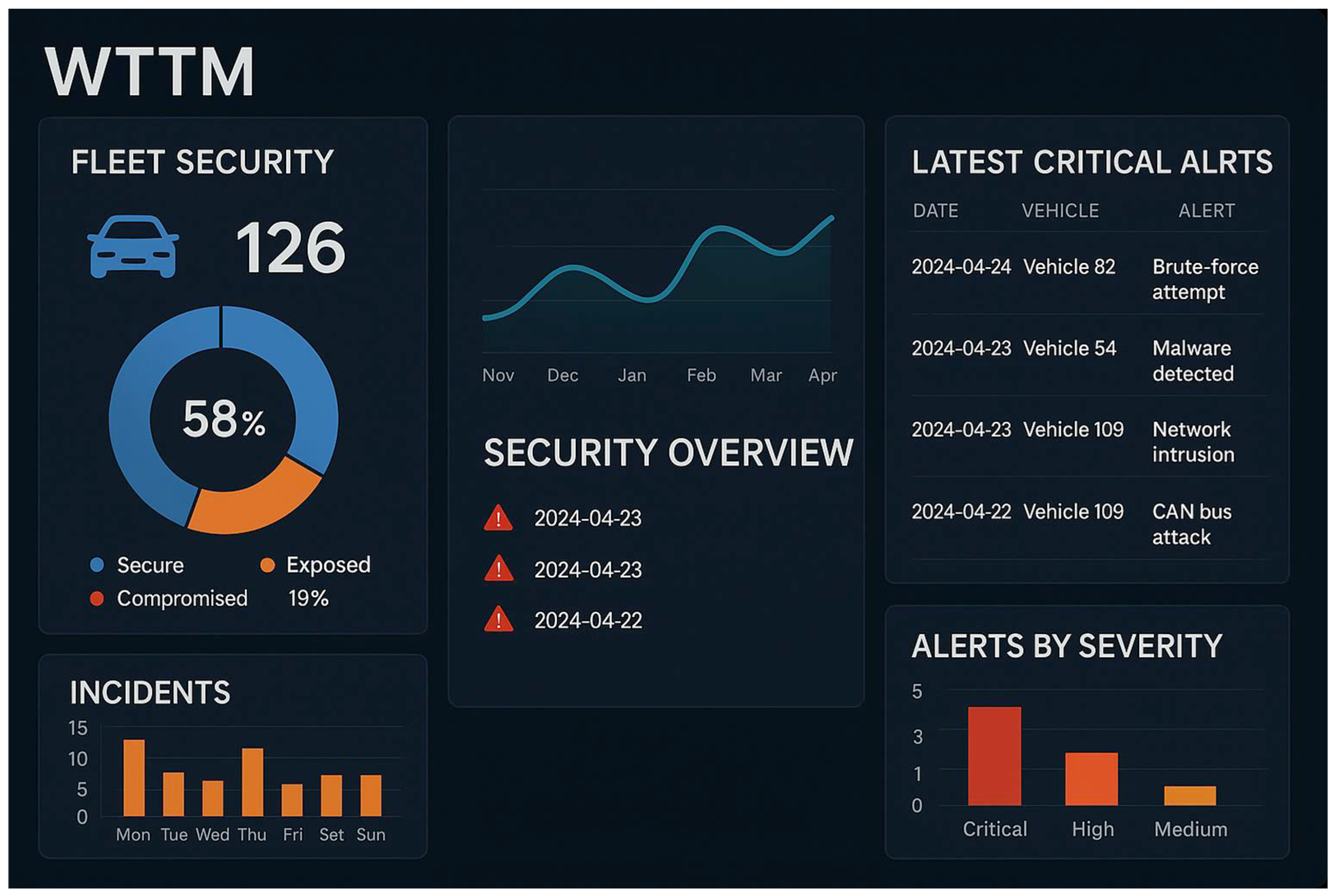Click the LATEST CRITICAL ALRTS heading
This screenshot has height=896, width=1334.
tap(1092, 162)
